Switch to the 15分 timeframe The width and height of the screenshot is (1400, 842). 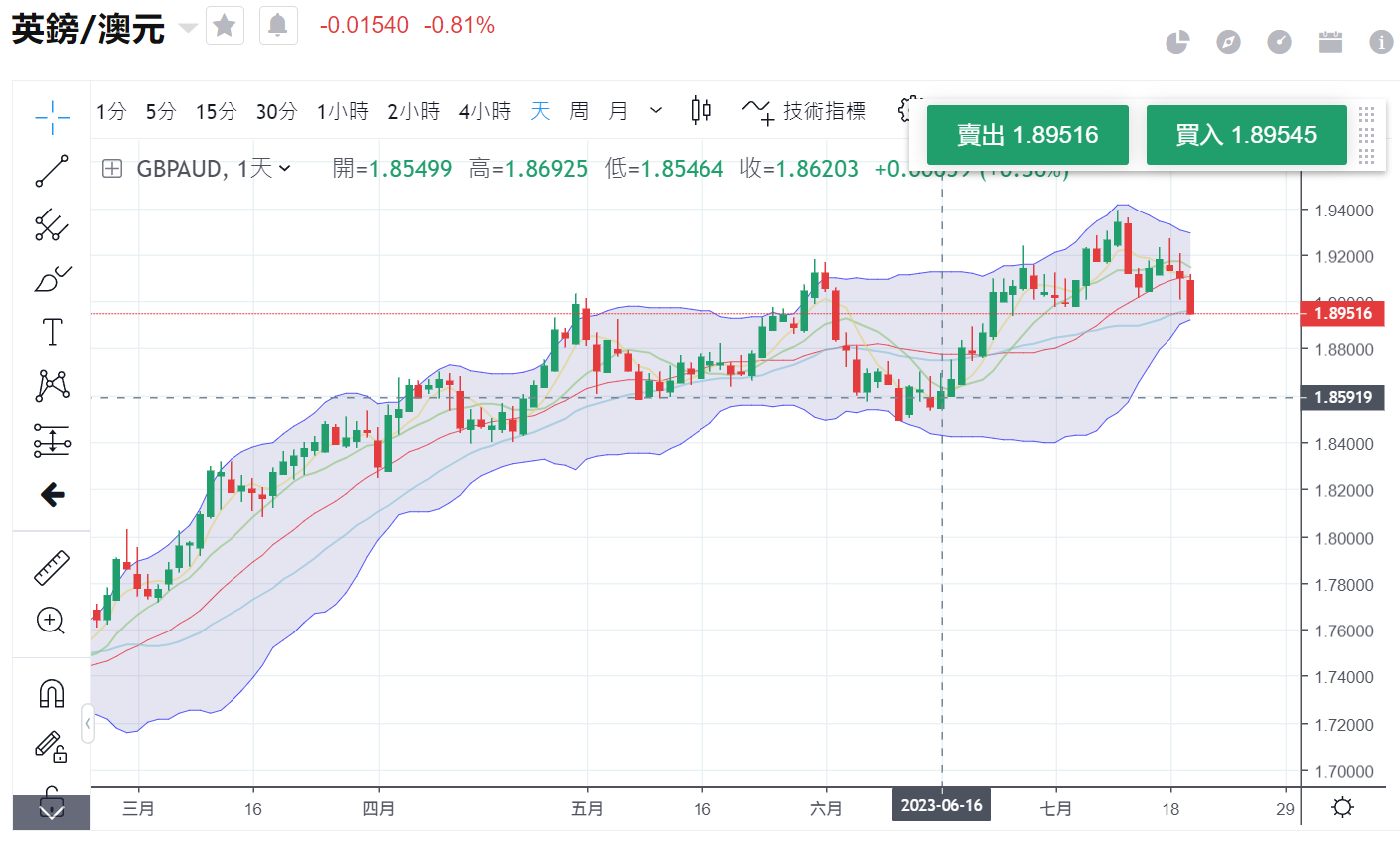216,111
